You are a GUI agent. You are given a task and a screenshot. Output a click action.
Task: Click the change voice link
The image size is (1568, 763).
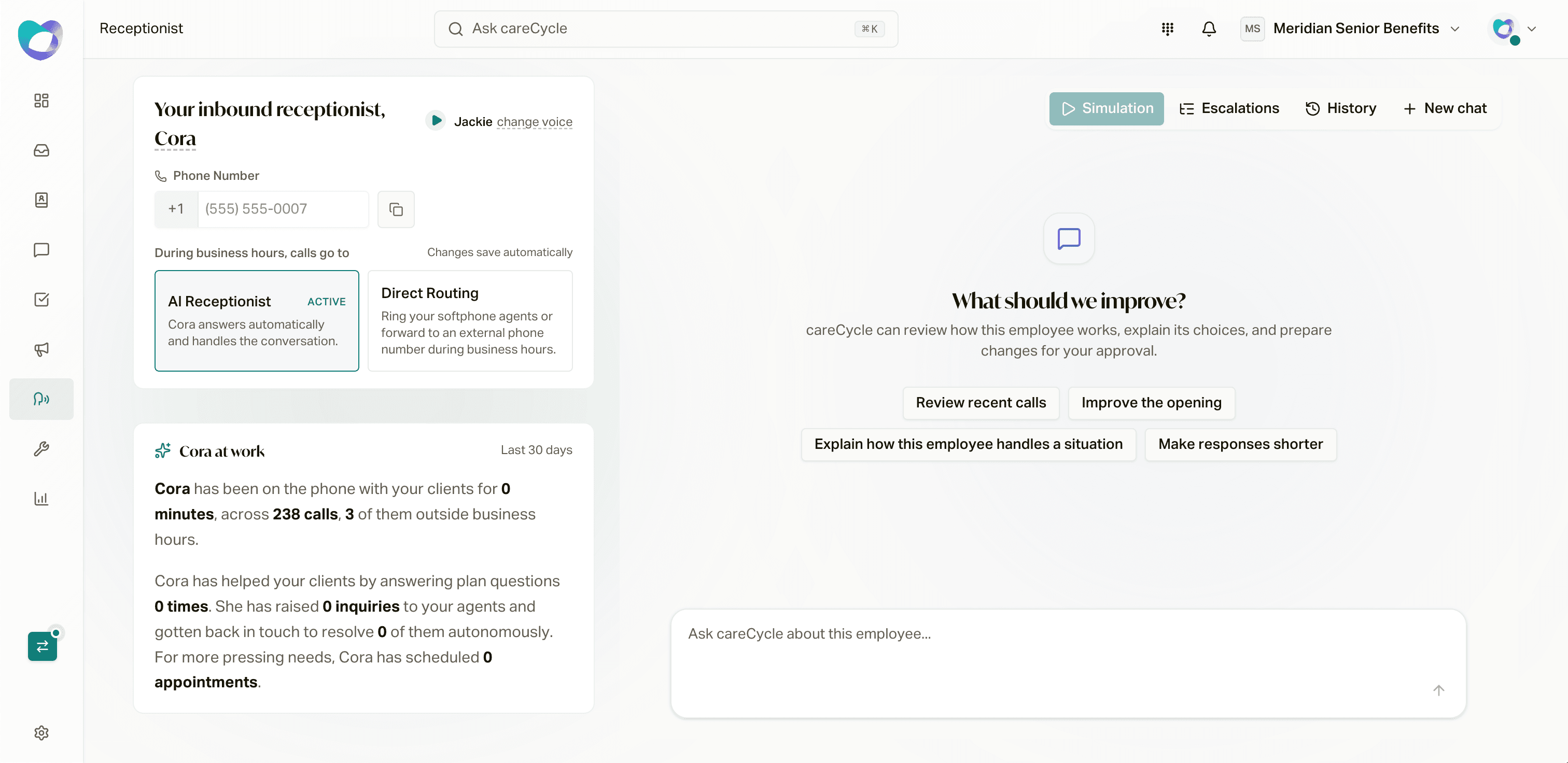(535, 122)
